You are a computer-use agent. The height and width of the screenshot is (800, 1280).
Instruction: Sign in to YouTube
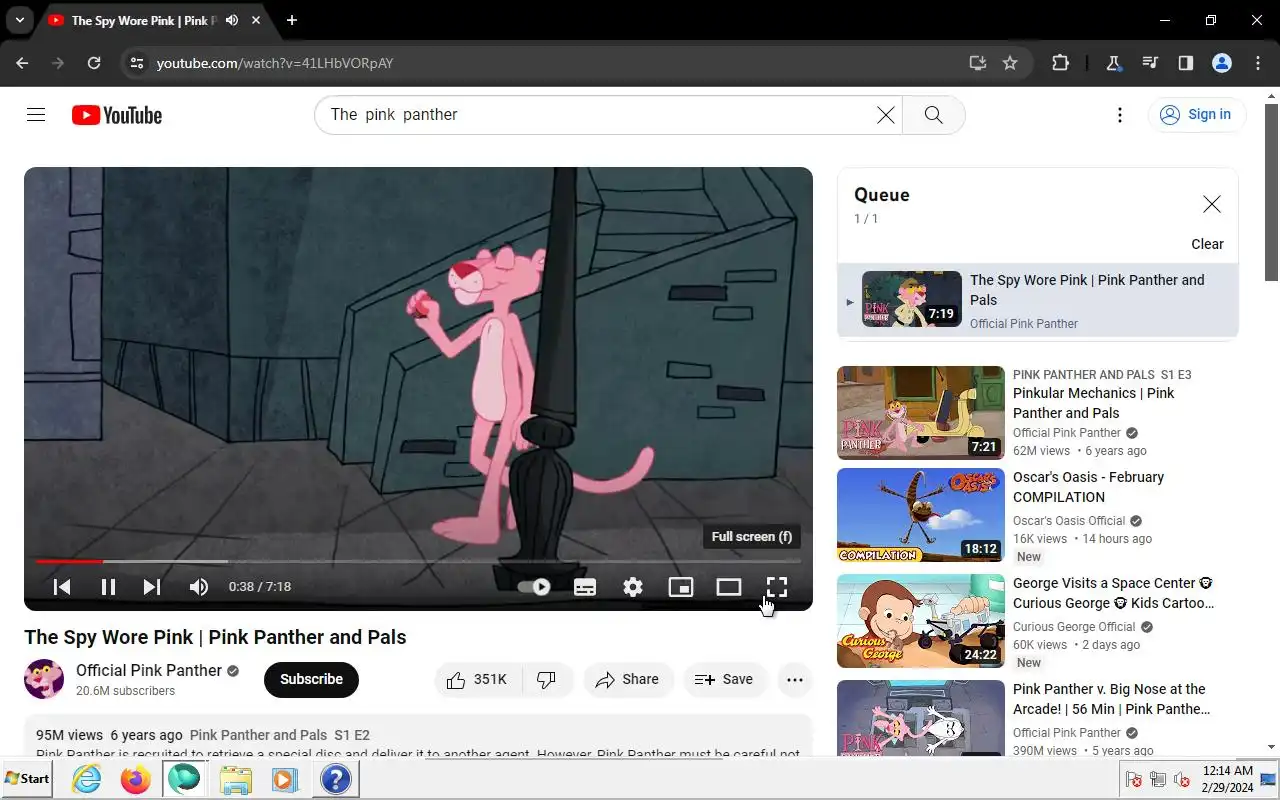tap(1196, 115)
